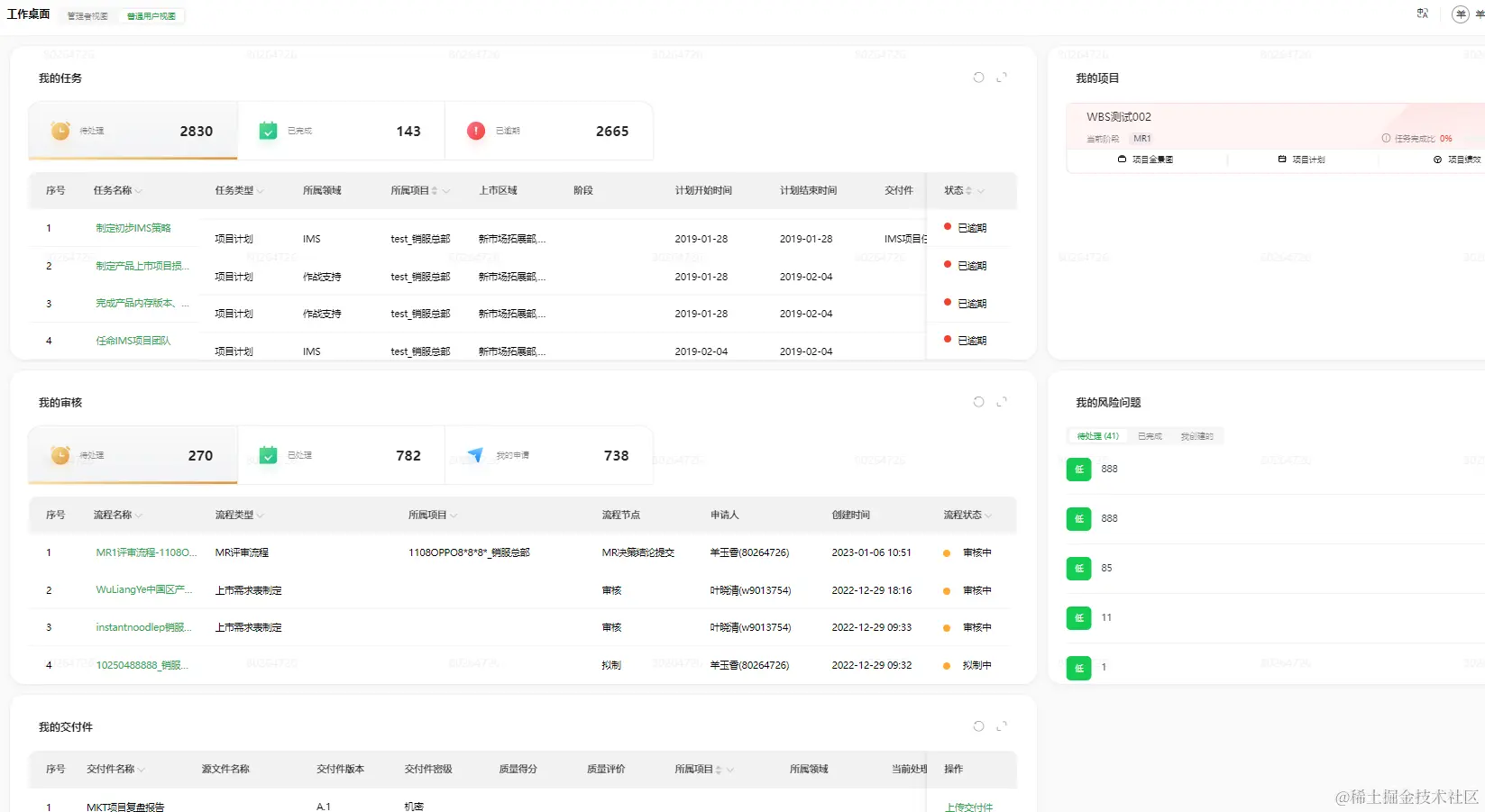Select the 已处理 782 review tab
This screenshot has height=812, width=1485.
pos(341,455)
